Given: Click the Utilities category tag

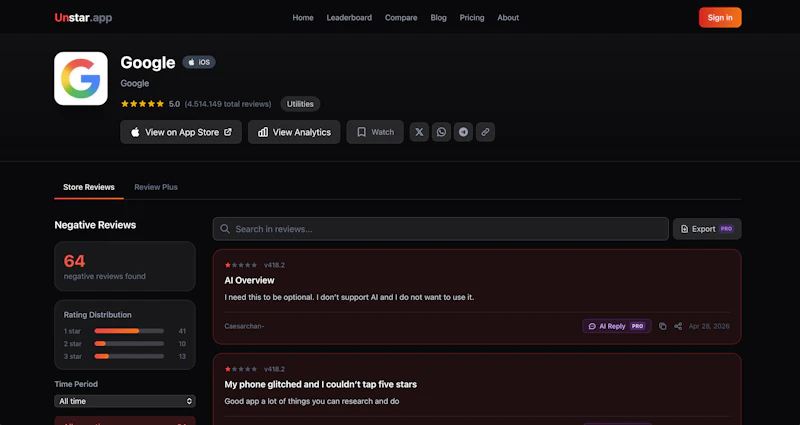Looking at the screenshot, I should (x=300, y=104).
